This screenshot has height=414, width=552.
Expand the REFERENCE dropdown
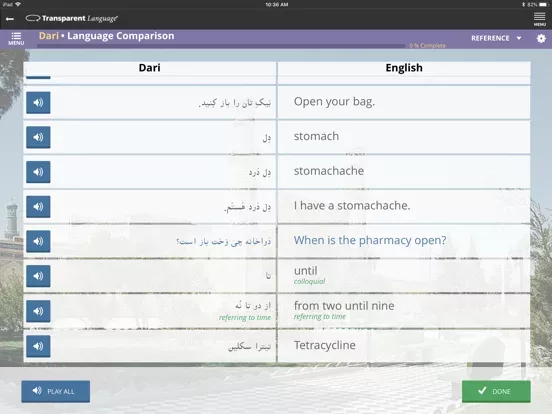click(x=496, y=38)
